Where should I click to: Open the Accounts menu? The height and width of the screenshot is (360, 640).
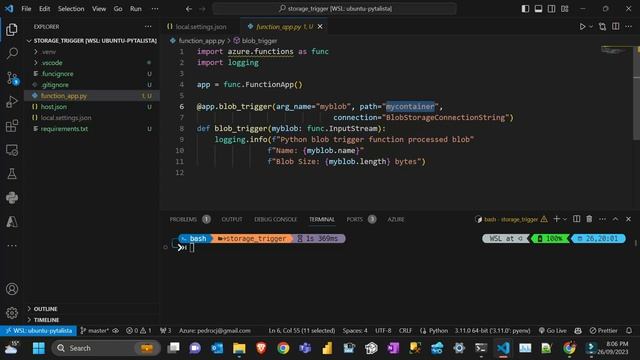[x=12, y=289]
